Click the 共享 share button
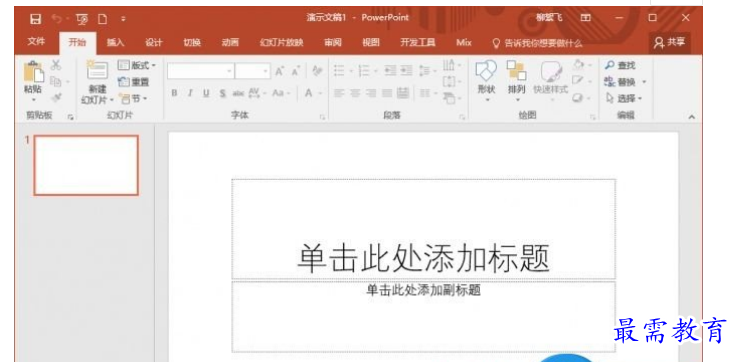The height and width of the screenshot is (362, 735). 669,43
